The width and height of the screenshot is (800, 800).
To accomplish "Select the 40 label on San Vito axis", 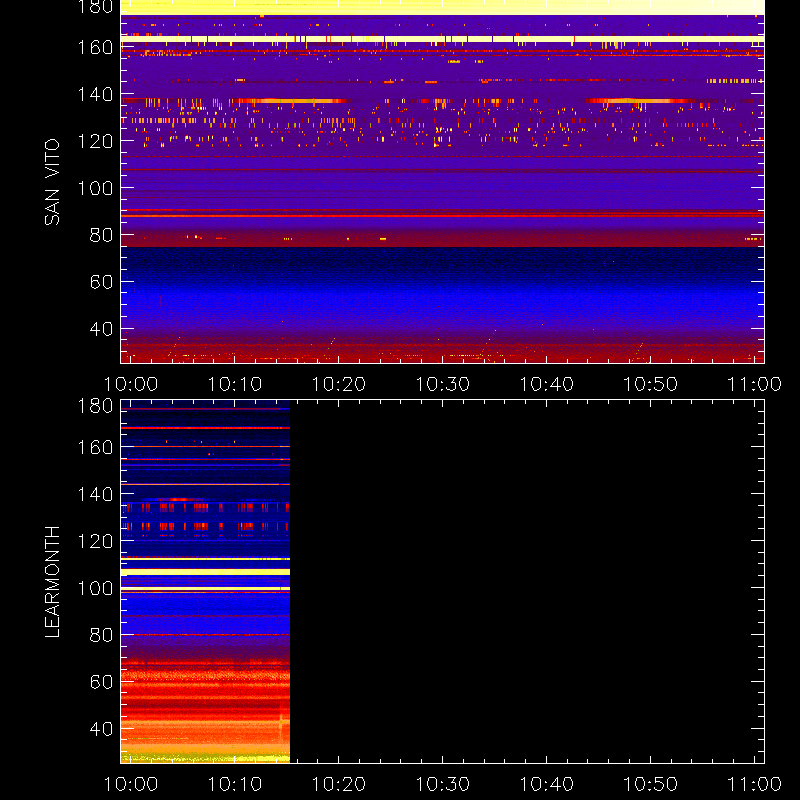I will pyautogui.click(x=101, y=329).
